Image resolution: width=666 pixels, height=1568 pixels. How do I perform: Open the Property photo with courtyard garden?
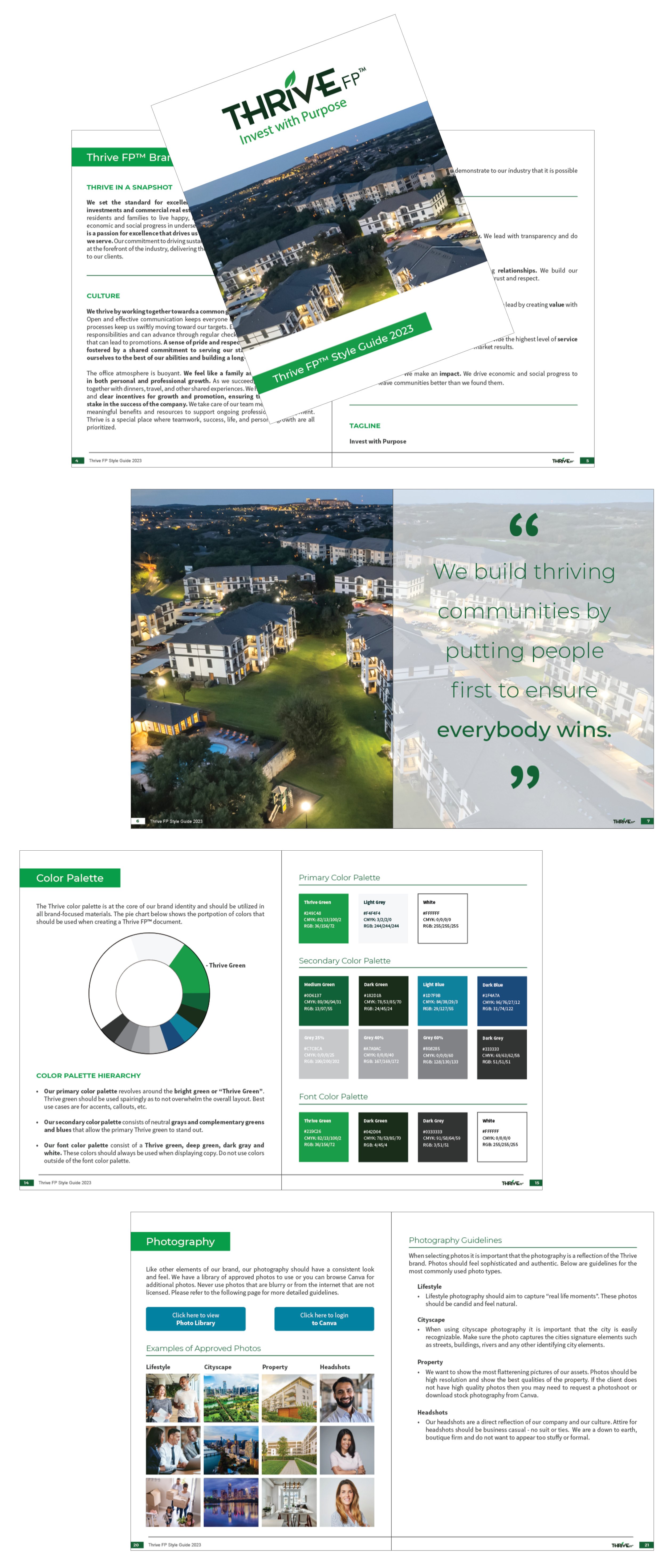[289, 1449]
